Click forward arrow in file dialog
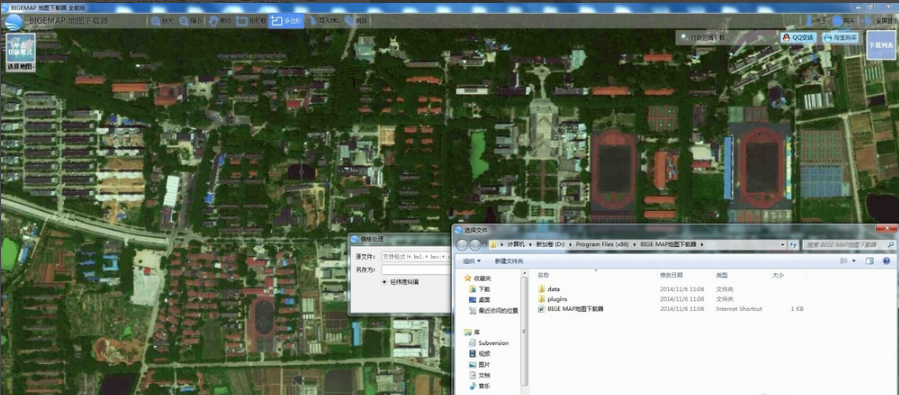 coord(475,245)
